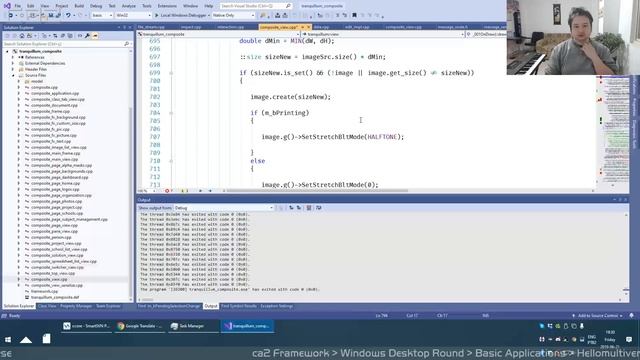Click the white up-arrow icon on the taskbar
This screenshot has height=360, width=640.
pyautogui.click(x=26, y=339)
